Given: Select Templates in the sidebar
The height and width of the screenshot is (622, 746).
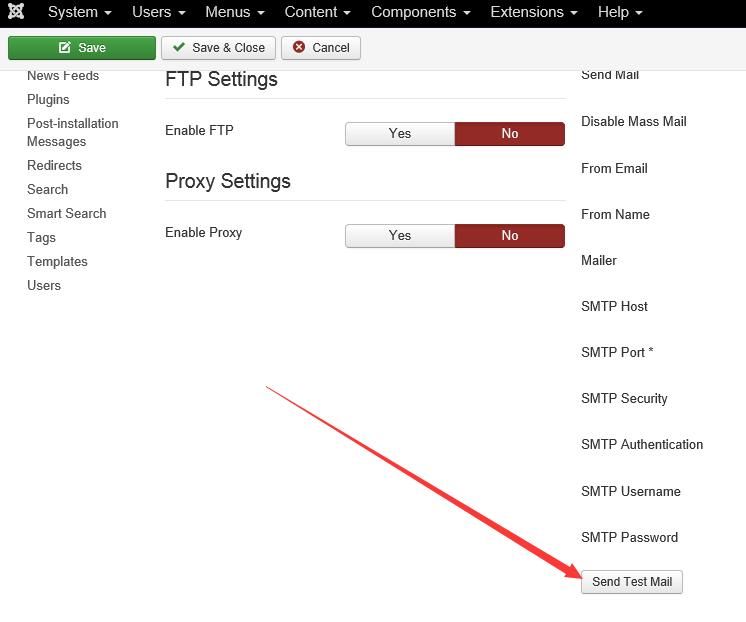Looking at the screenshot, I should coord(57,261).
